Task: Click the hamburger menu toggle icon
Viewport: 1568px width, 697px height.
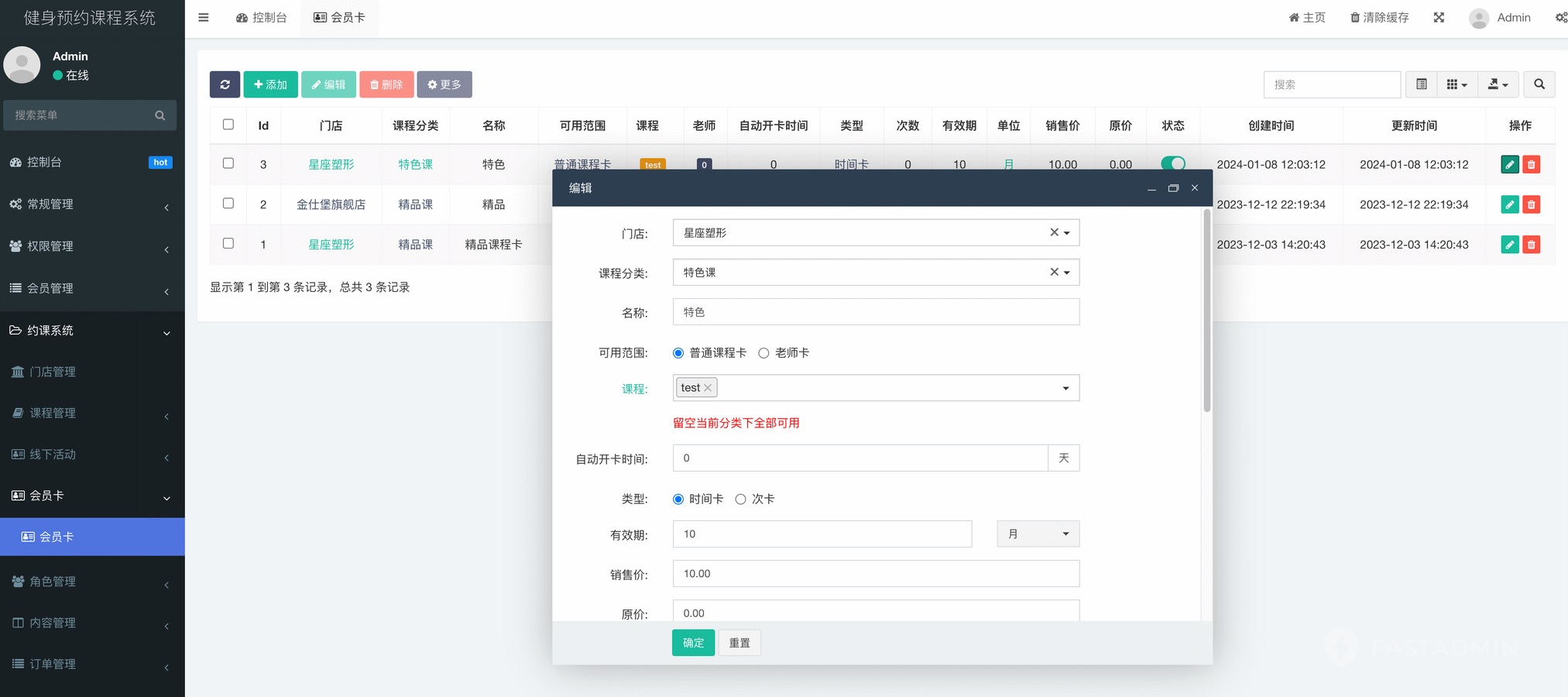Action: (204, 18)
